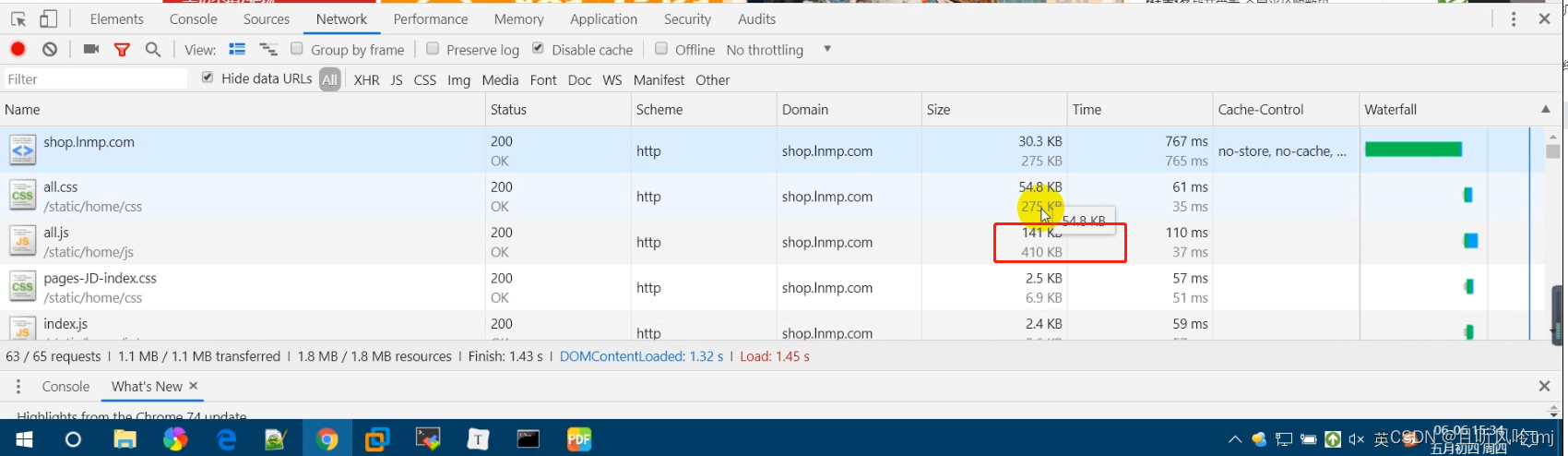
Task: Select the inspect element arrow icon
Action: click(x=18, y=18)
